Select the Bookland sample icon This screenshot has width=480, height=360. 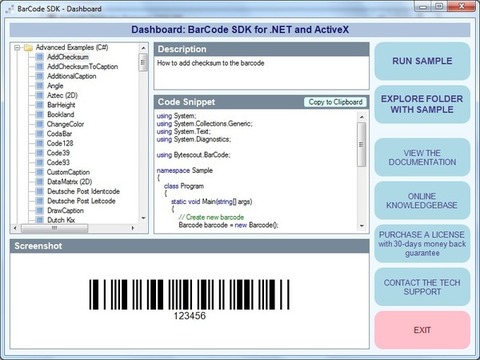[40, 115]
